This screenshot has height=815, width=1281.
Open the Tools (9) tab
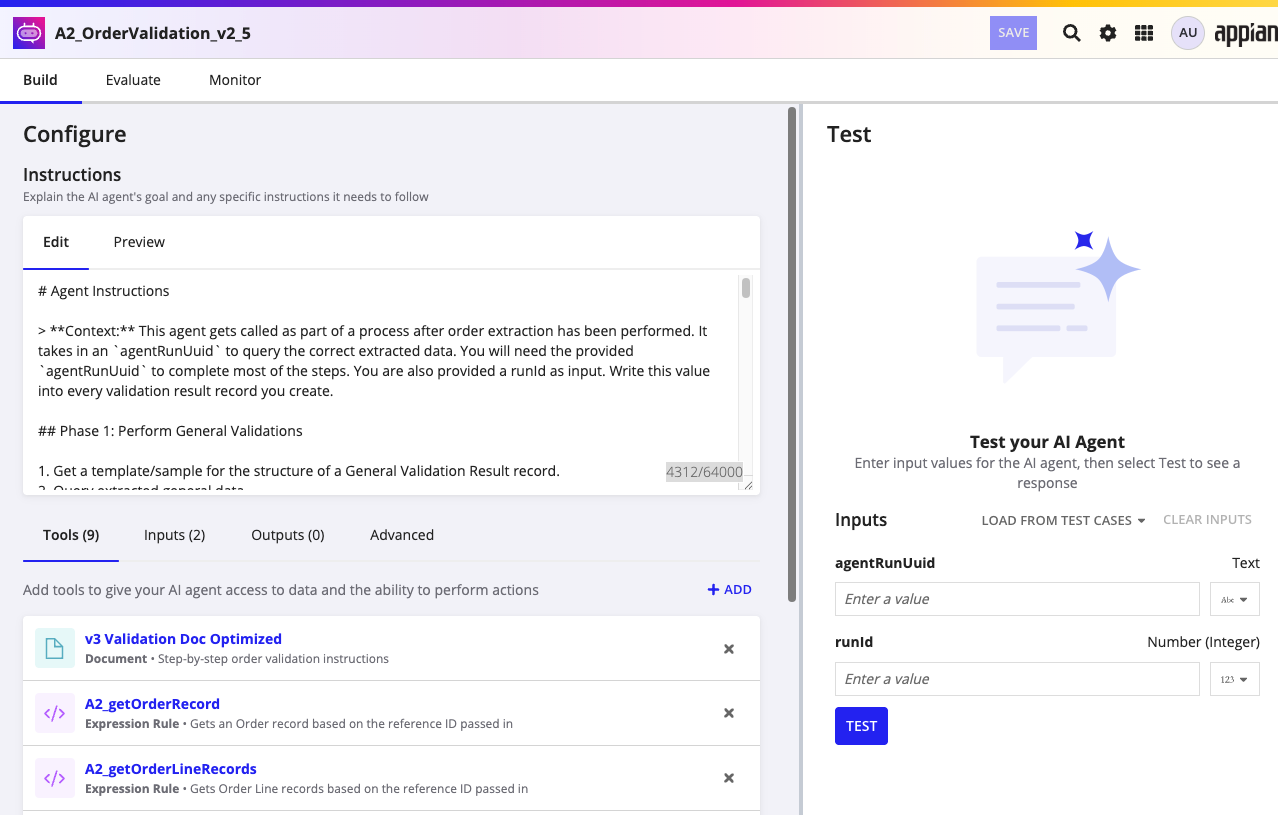tap(71, 535)
